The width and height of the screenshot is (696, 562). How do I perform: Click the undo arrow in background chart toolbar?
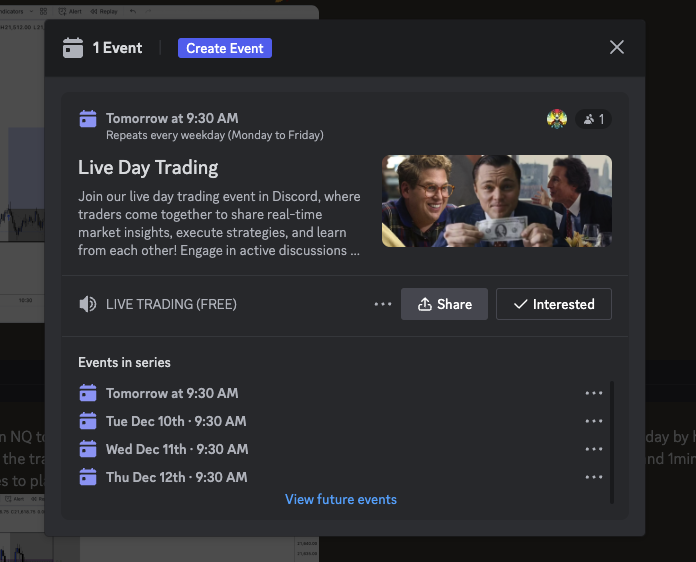133,12
